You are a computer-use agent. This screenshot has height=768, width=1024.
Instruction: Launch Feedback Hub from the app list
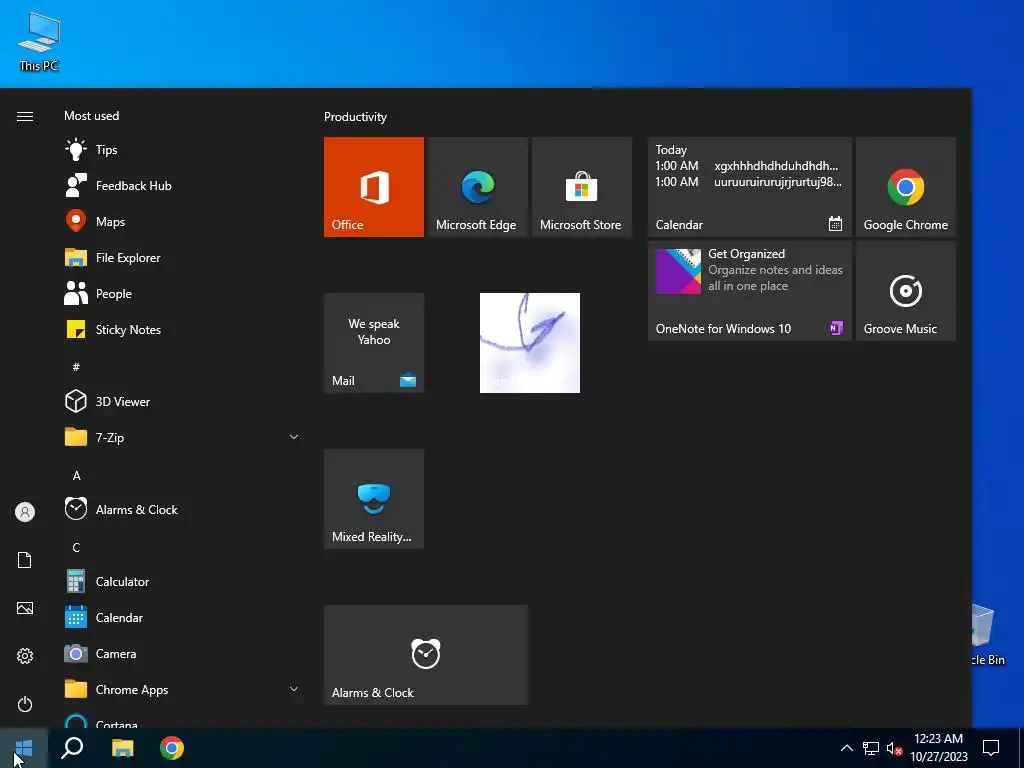[182, 185]
